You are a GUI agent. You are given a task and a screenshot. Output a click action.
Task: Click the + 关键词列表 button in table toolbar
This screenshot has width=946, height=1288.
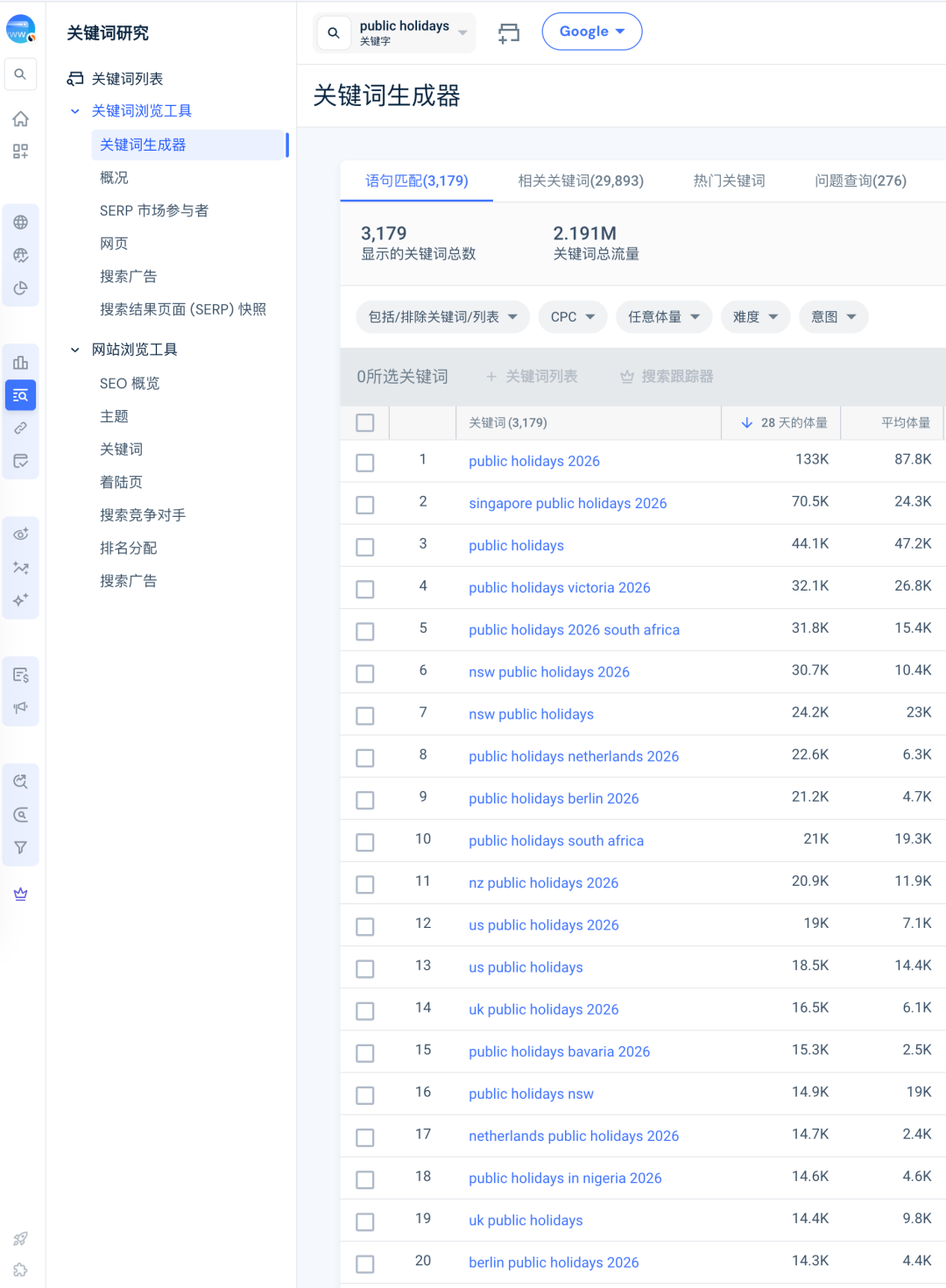(532, 376)
